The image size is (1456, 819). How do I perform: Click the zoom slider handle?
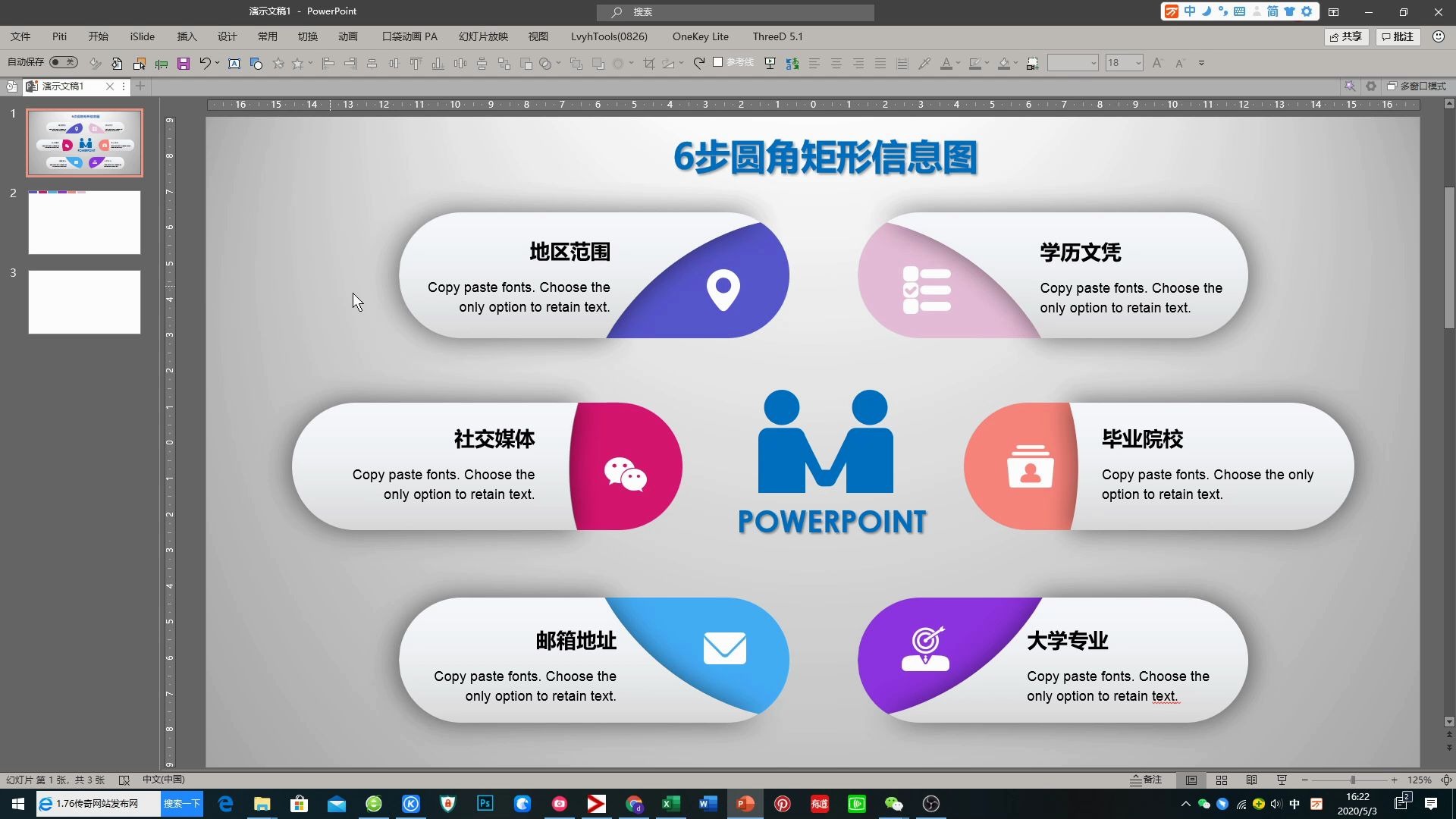coord(1352,780)
